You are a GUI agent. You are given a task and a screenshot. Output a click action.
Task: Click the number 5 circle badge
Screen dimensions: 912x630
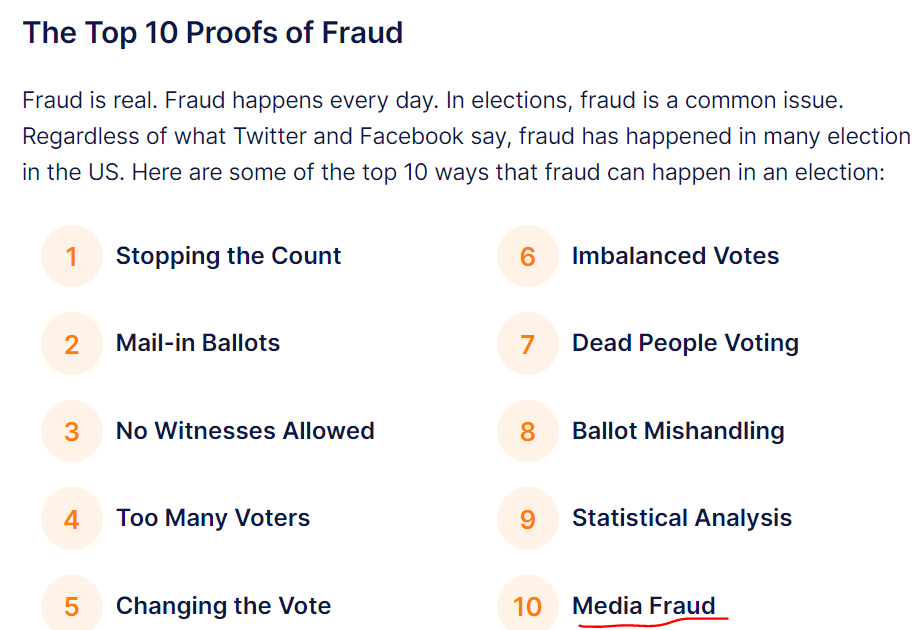(72, 606)
